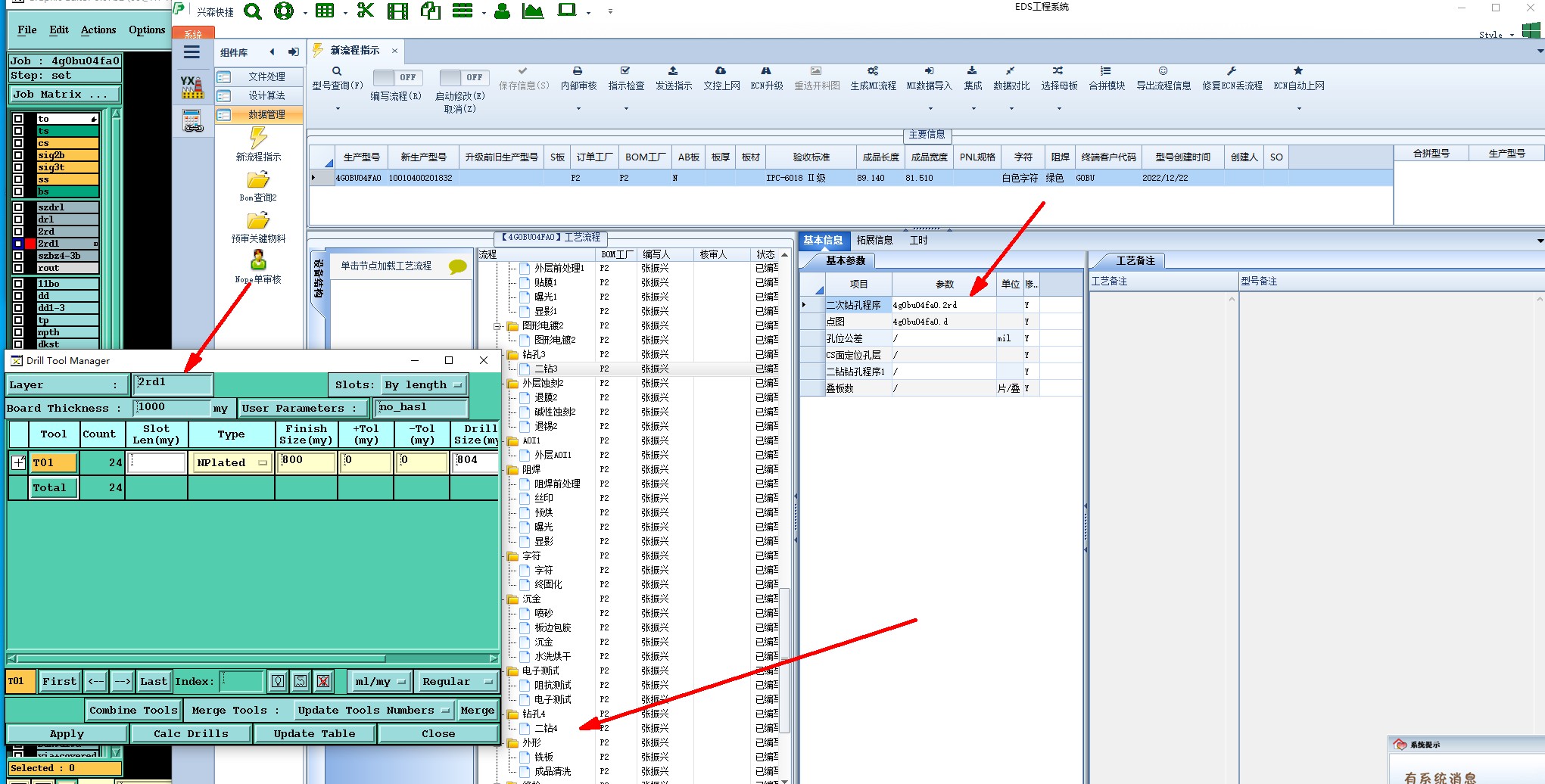Image resolution: width=1545 pixels, height=784 pixels.
Task: Click 生成MI流程 gears icon
Action: (x=873, y=71)
